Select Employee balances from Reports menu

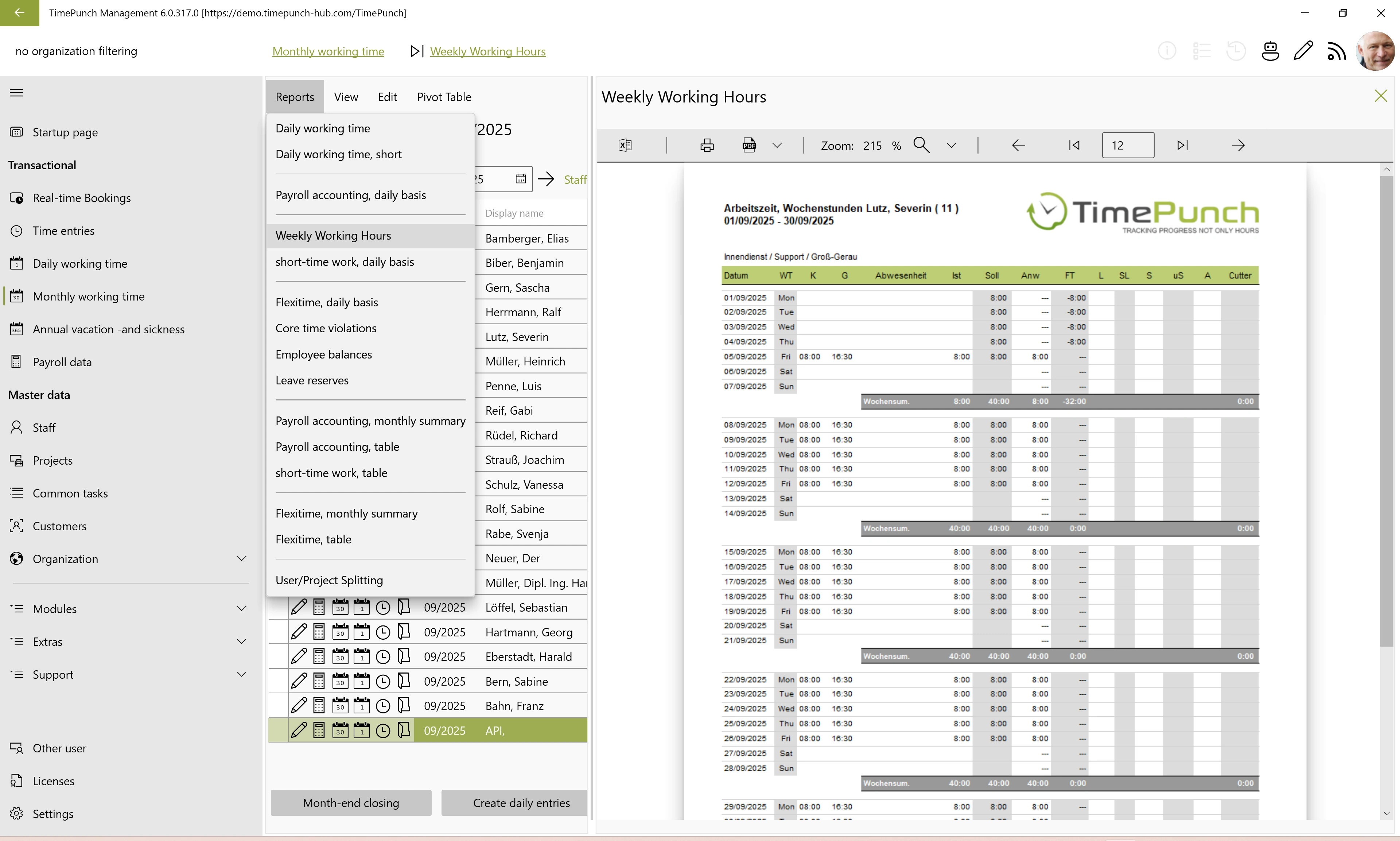[x=323, y=354]
